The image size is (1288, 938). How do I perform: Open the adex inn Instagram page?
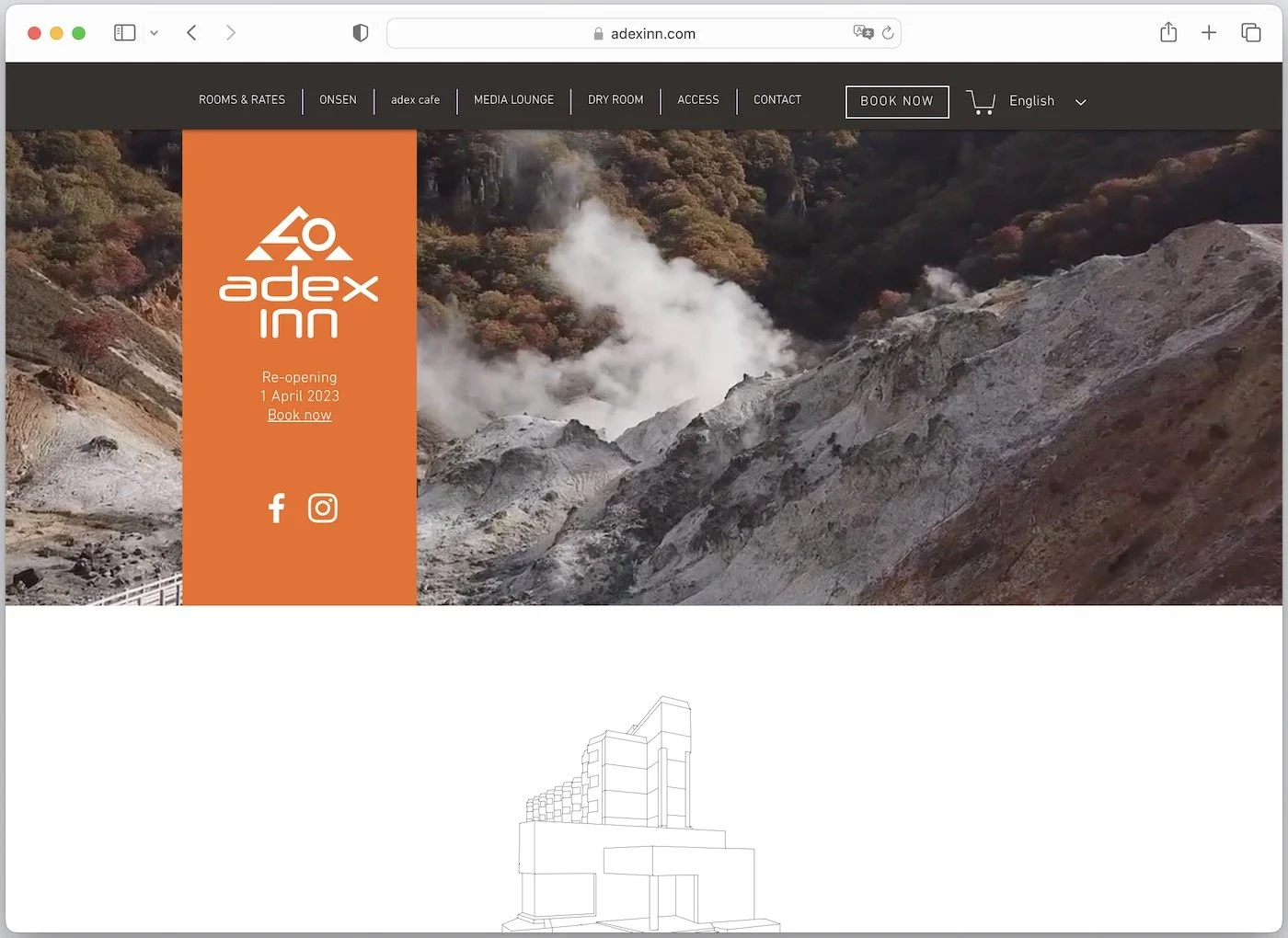click(322, 507)
